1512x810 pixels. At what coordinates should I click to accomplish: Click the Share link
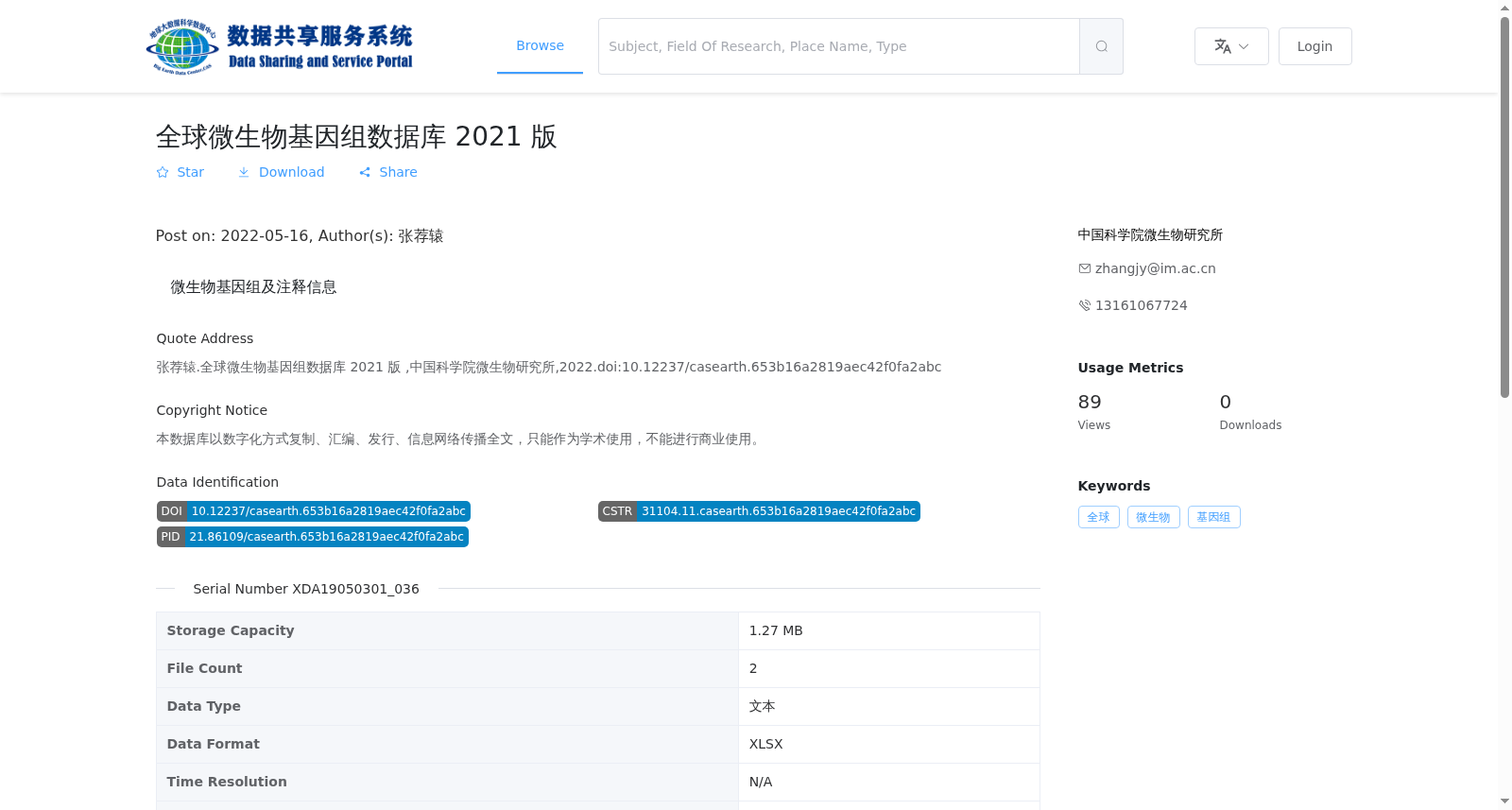click(387, 172)
